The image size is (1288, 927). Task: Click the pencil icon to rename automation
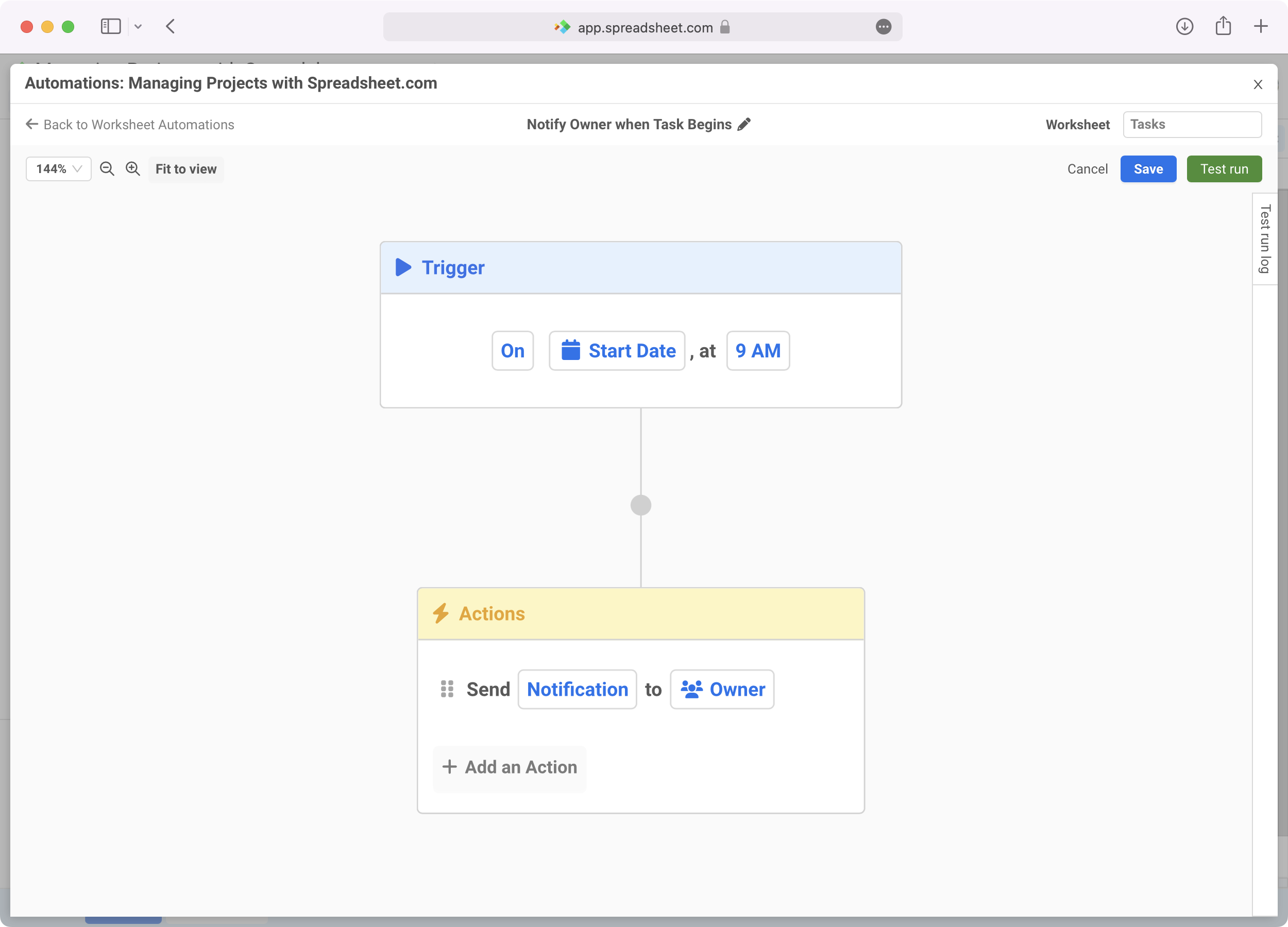744,124
